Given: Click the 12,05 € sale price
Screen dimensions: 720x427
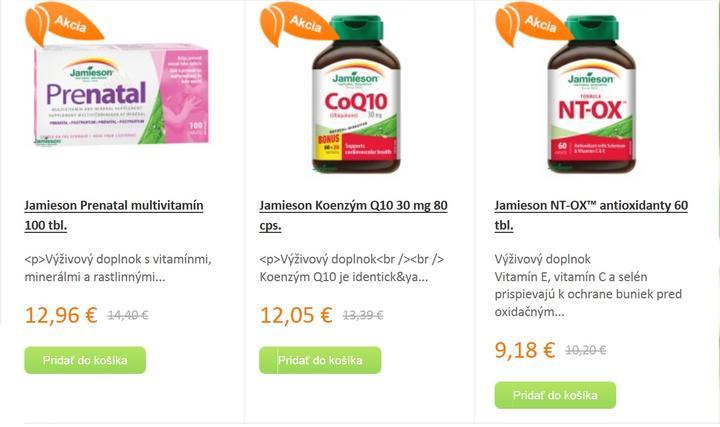Looking at the screenshot, I should pos(296,315).
